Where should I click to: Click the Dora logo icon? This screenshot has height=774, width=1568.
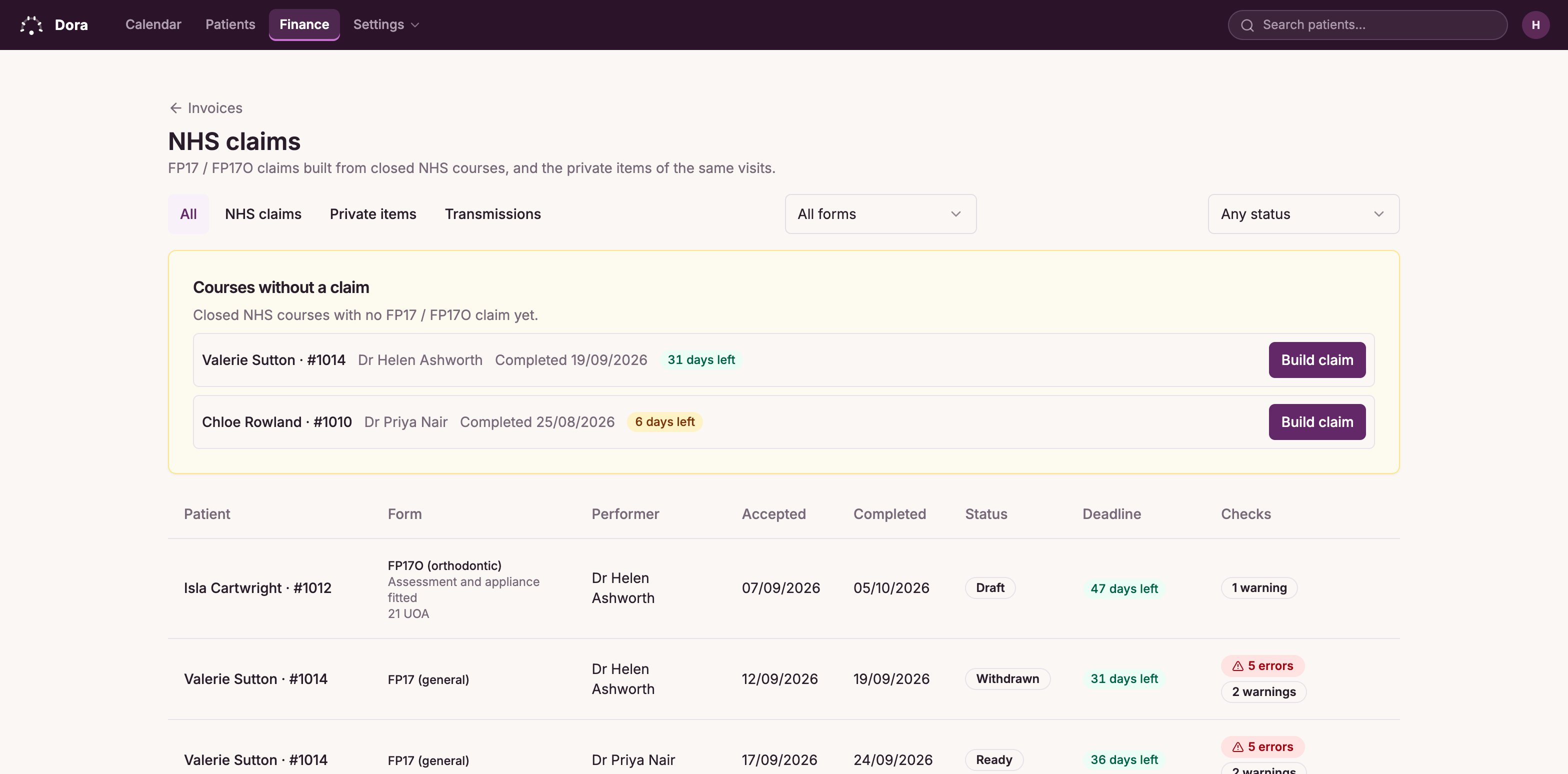pyautogui.click(x=31, y=25)
